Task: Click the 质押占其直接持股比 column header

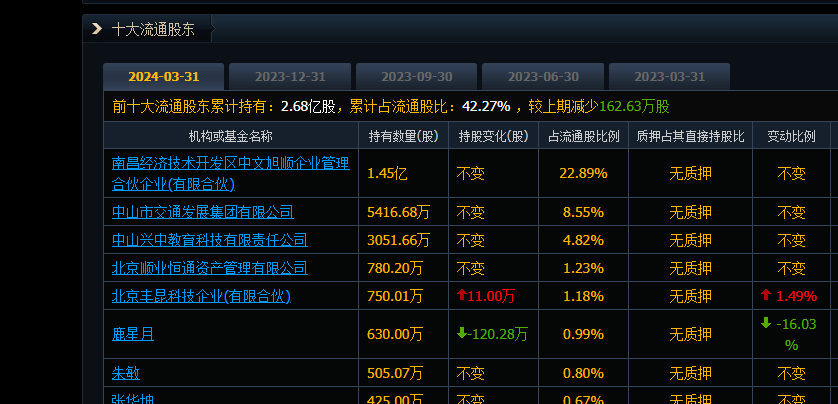Action: coord(690,136)
